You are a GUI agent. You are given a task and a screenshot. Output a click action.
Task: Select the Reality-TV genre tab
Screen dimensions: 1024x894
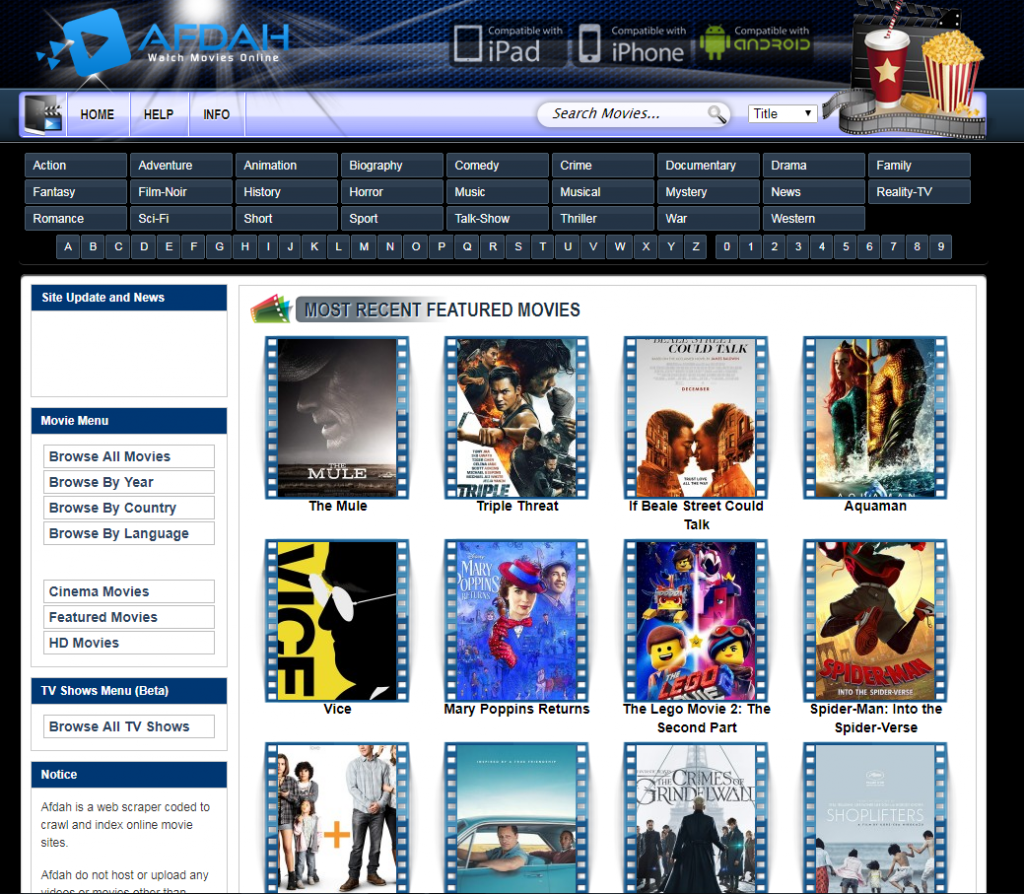pos(920,192)
